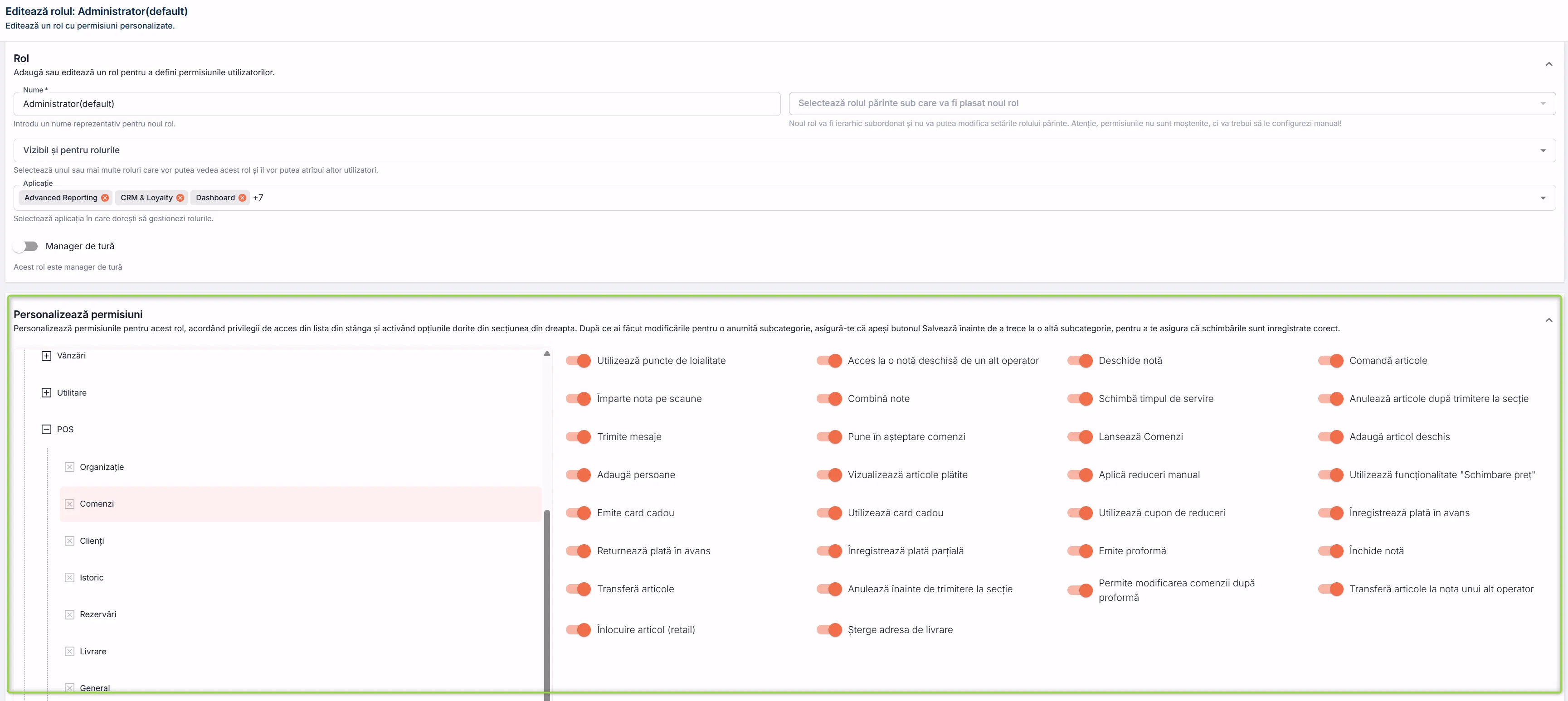Remove the CRM & Loyalty chip
Image resolution: width=1568 pixels, height=701 pixels.
[x=180, y=198]
